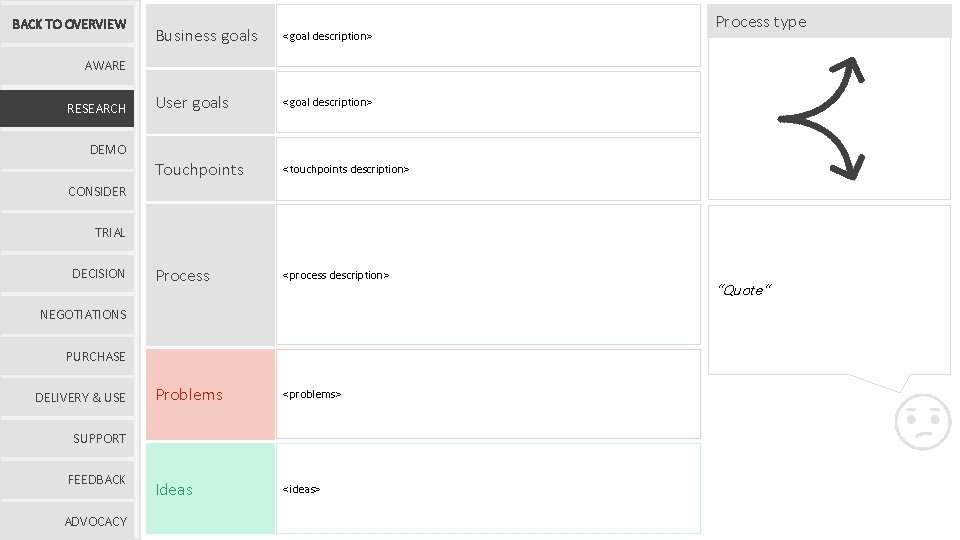Click the touchpoints description field
960x540 pixels.
click(488, 169)
